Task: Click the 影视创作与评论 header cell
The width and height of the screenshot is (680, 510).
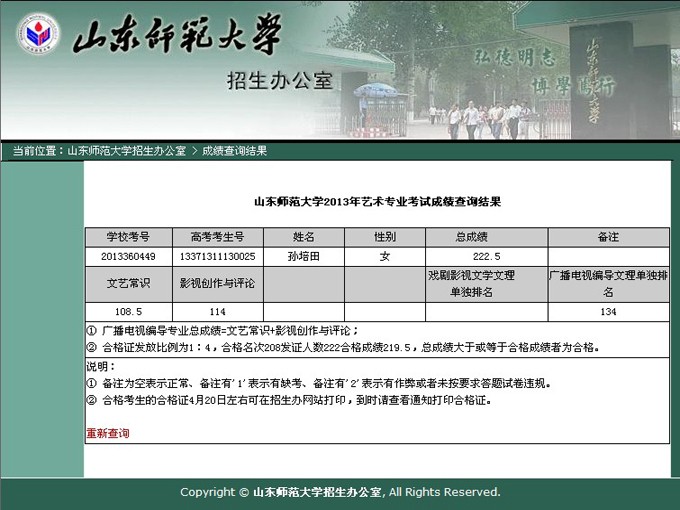Action: click(218, 284)
